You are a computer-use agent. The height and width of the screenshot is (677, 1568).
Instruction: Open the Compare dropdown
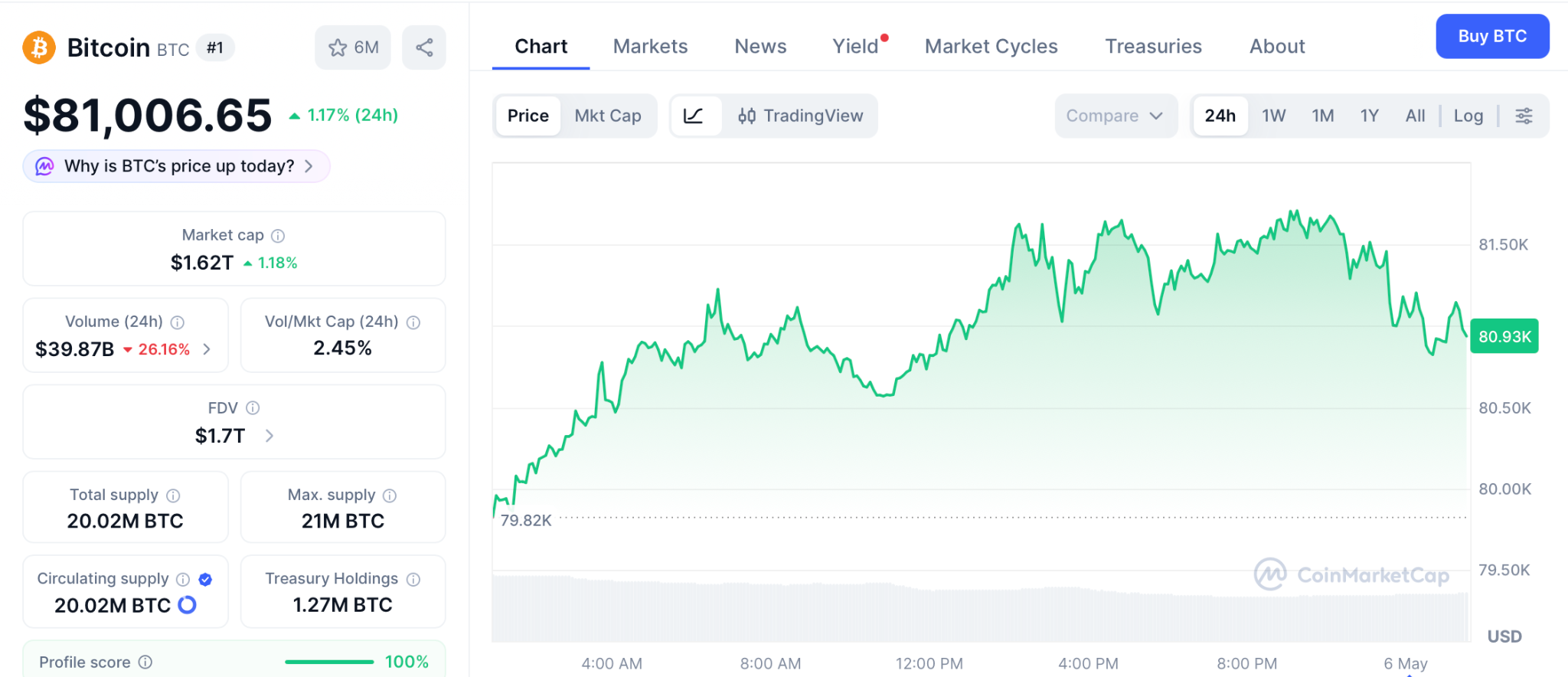[x=1116, y=116]
